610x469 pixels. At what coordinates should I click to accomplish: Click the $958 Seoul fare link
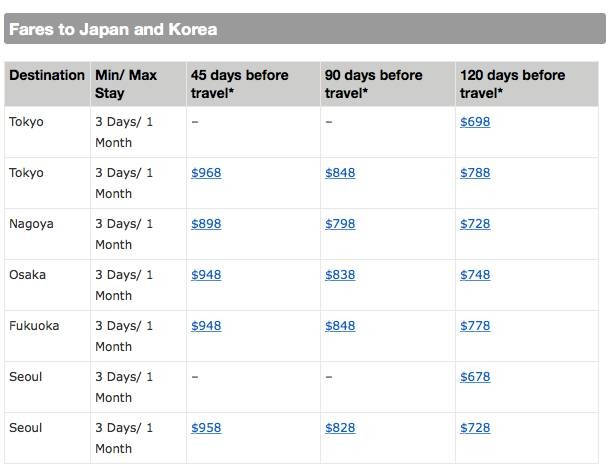[x=206, y=428]
